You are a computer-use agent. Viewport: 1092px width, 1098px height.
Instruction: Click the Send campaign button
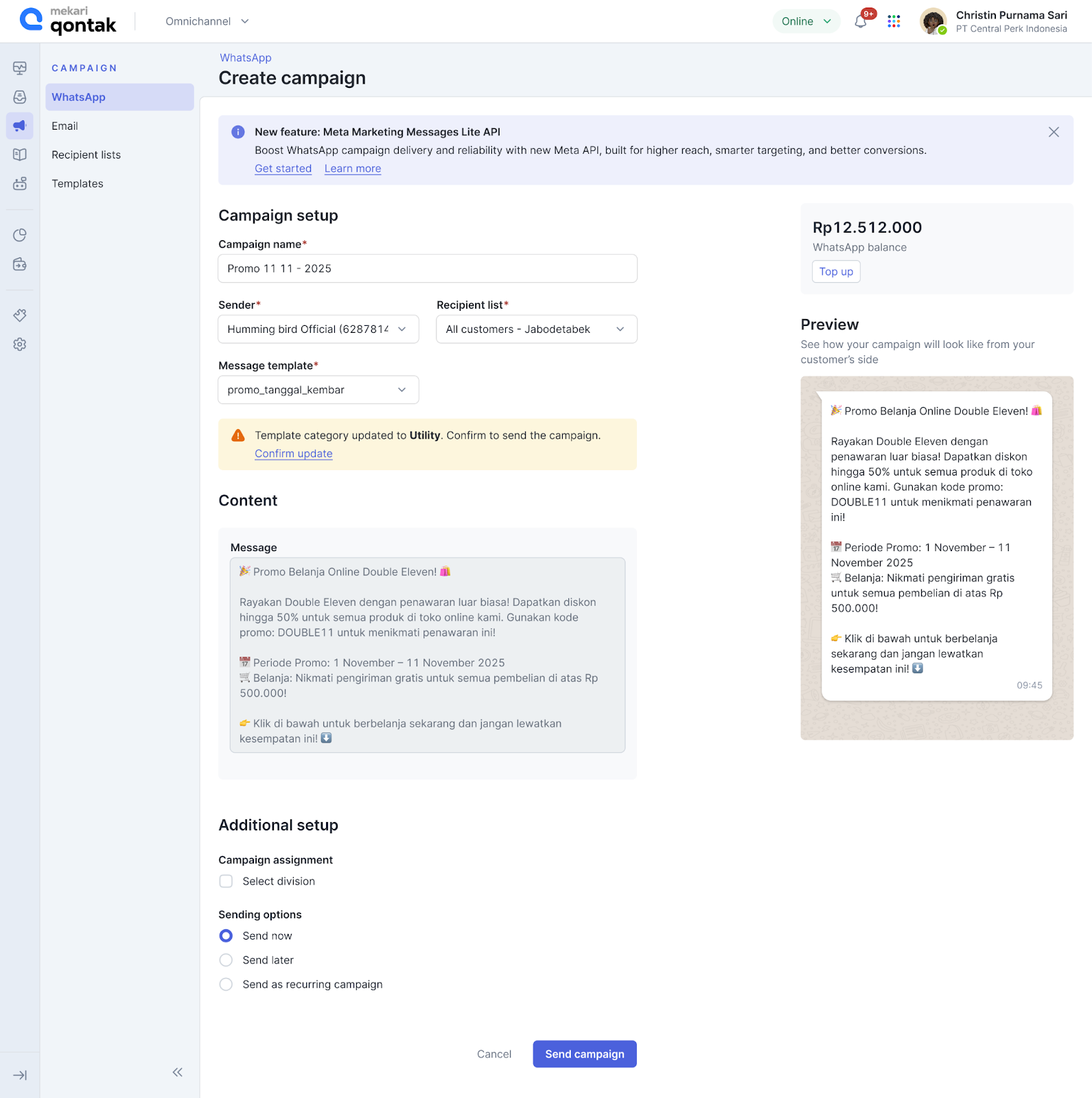point(584,1054)
